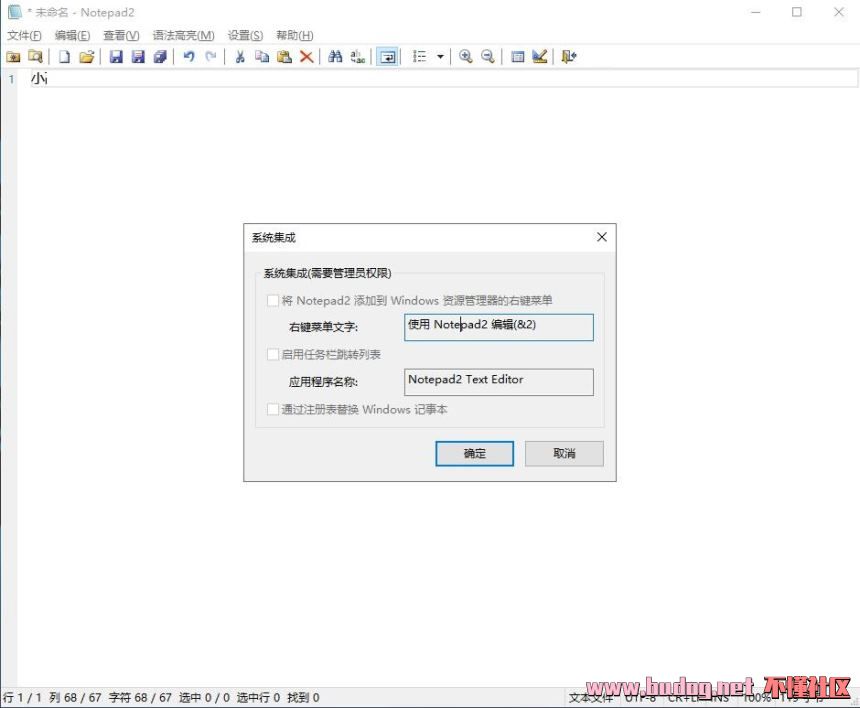Viewport: 860px width, 708px height.
Task: Click the 应用程序名称 text field
Action: click(x=499, y=382)
